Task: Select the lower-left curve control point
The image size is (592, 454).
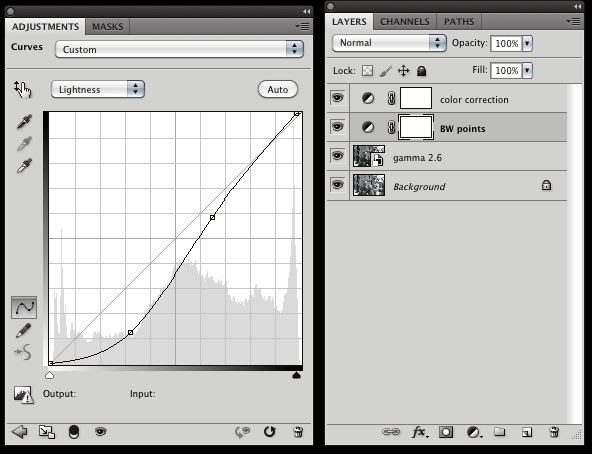Action: coord(130,332)
